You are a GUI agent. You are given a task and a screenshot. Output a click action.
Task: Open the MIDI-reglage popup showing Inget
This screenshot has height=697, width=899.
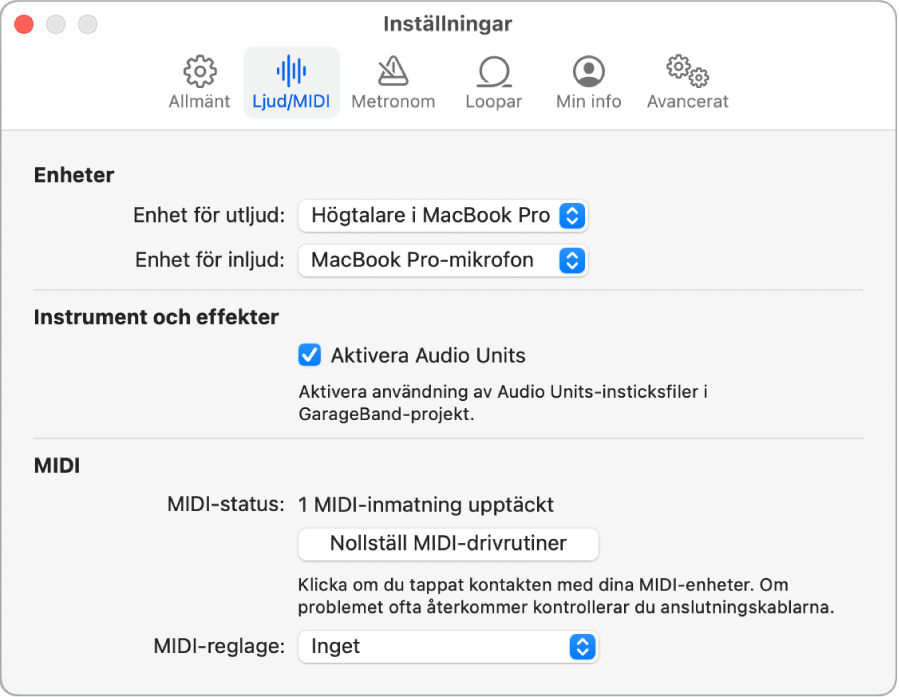coord(447,646)
